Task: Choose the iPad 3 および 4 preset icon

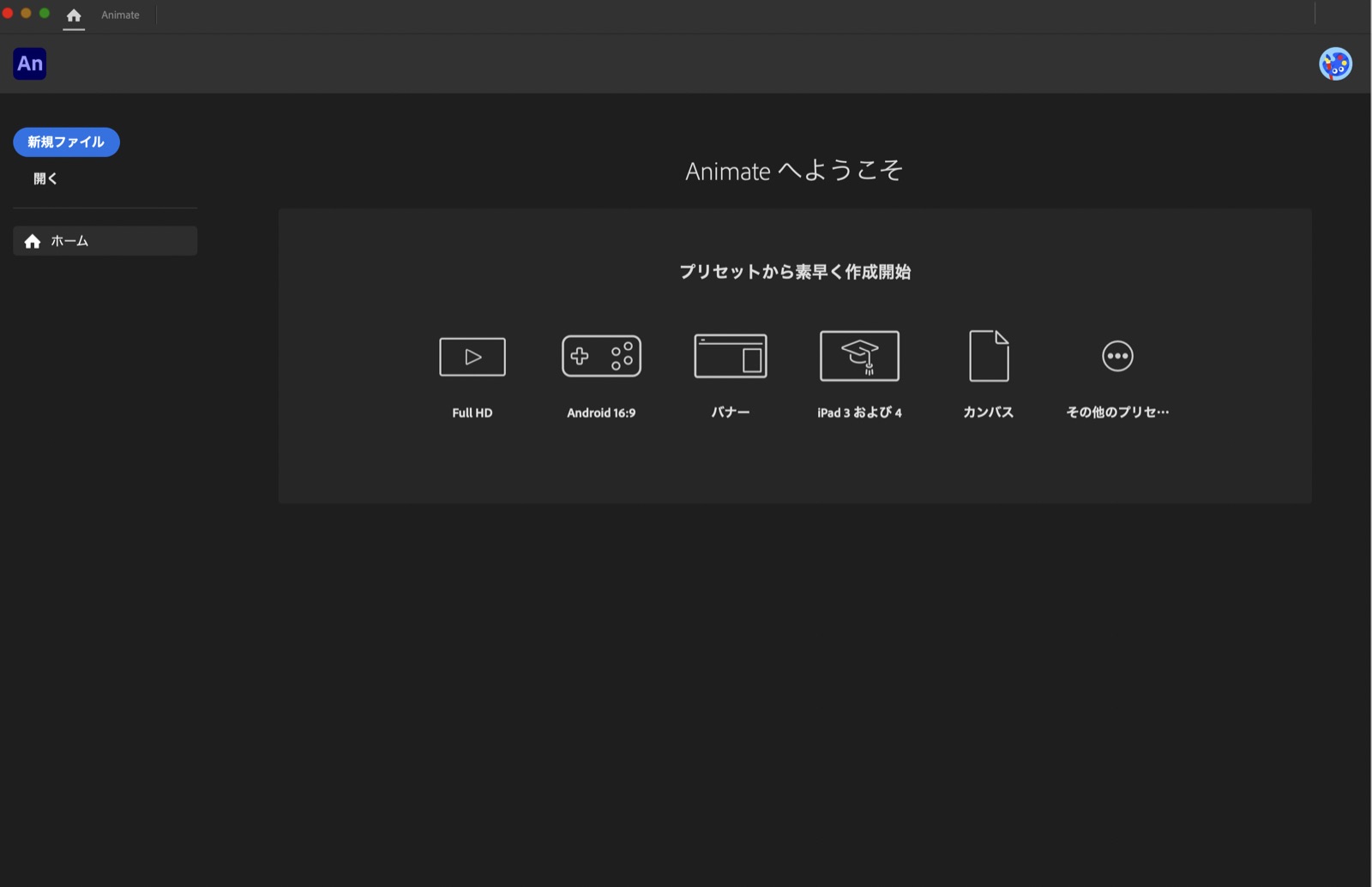Action: coord(859,356)
